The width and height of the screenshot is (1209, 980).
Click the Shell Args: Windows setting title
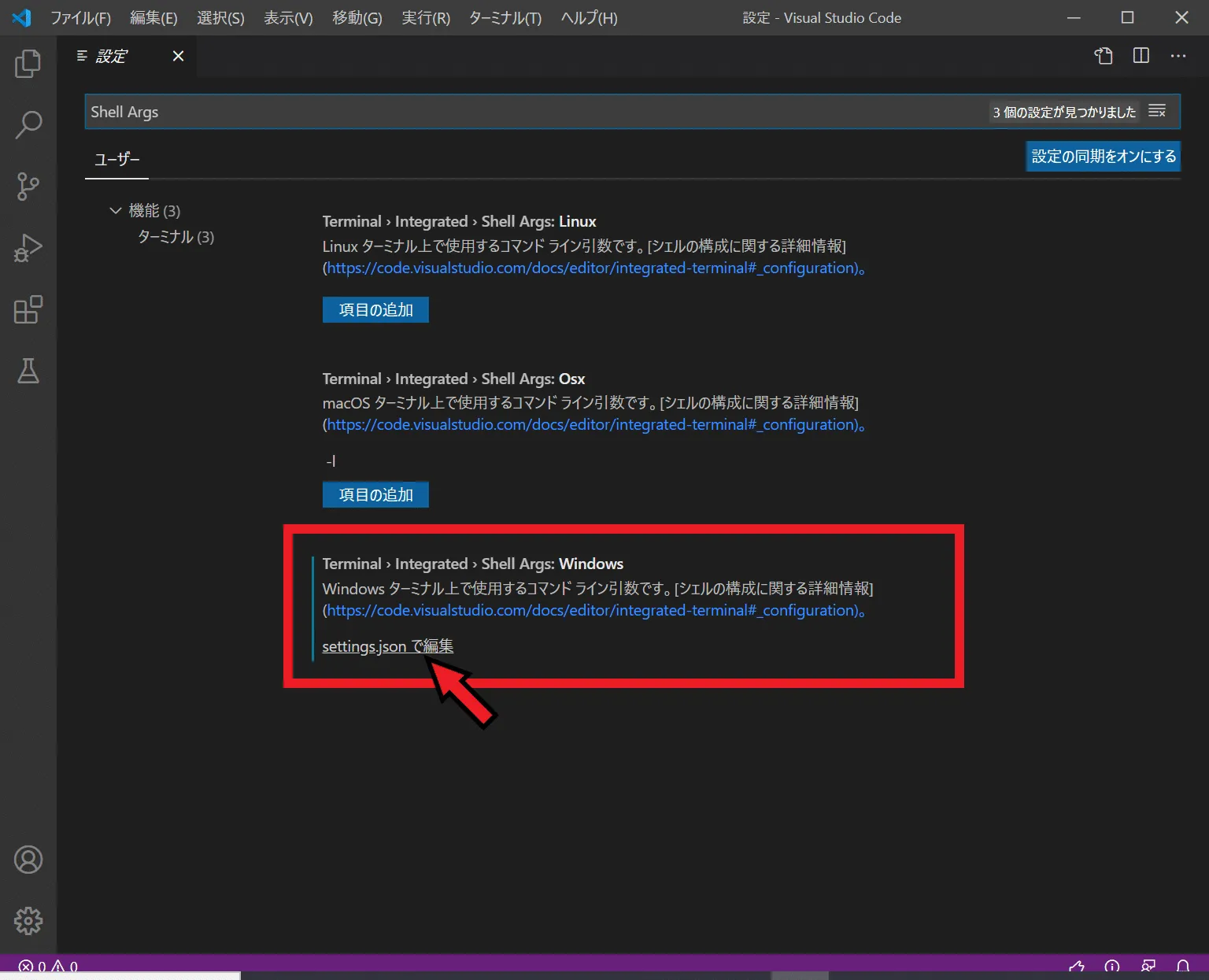(x=472, y=564)
